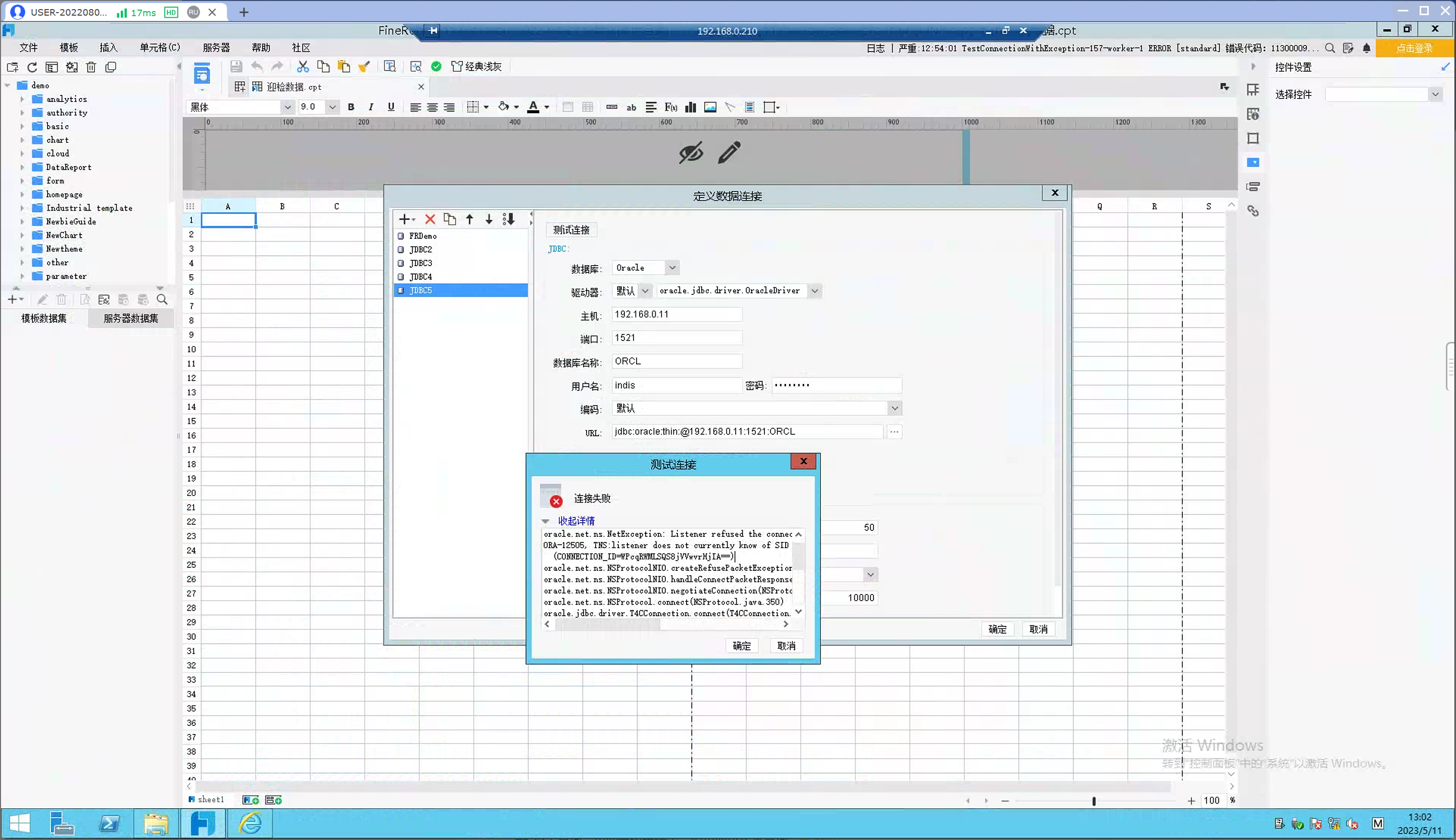The width and height of the screenshot is (1456, 840).
Task: Open the database type Oracle dropdown
Action: pyautogui.click(x=672, y=268)
